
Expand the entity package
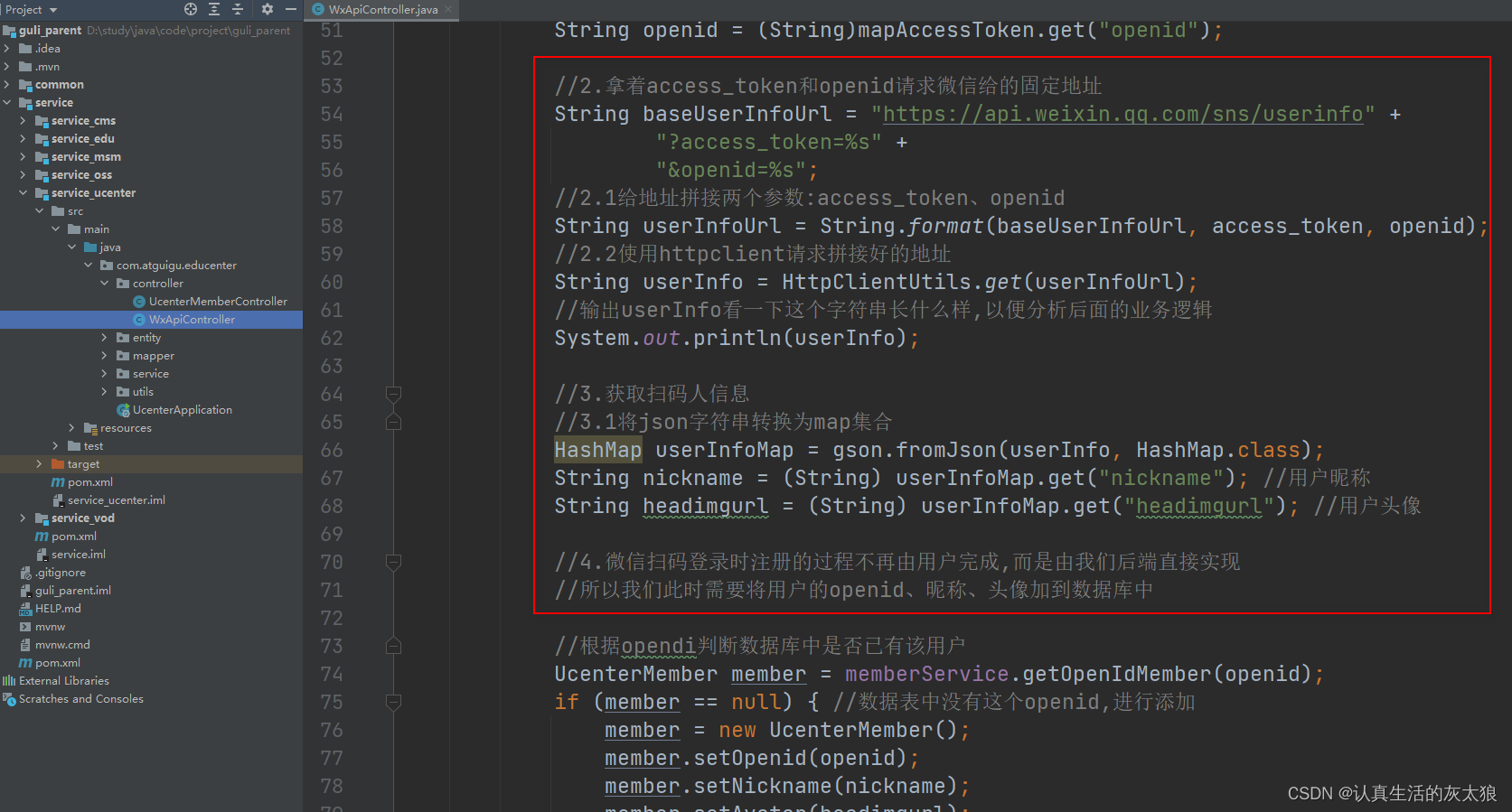click(x=105, y=338)
